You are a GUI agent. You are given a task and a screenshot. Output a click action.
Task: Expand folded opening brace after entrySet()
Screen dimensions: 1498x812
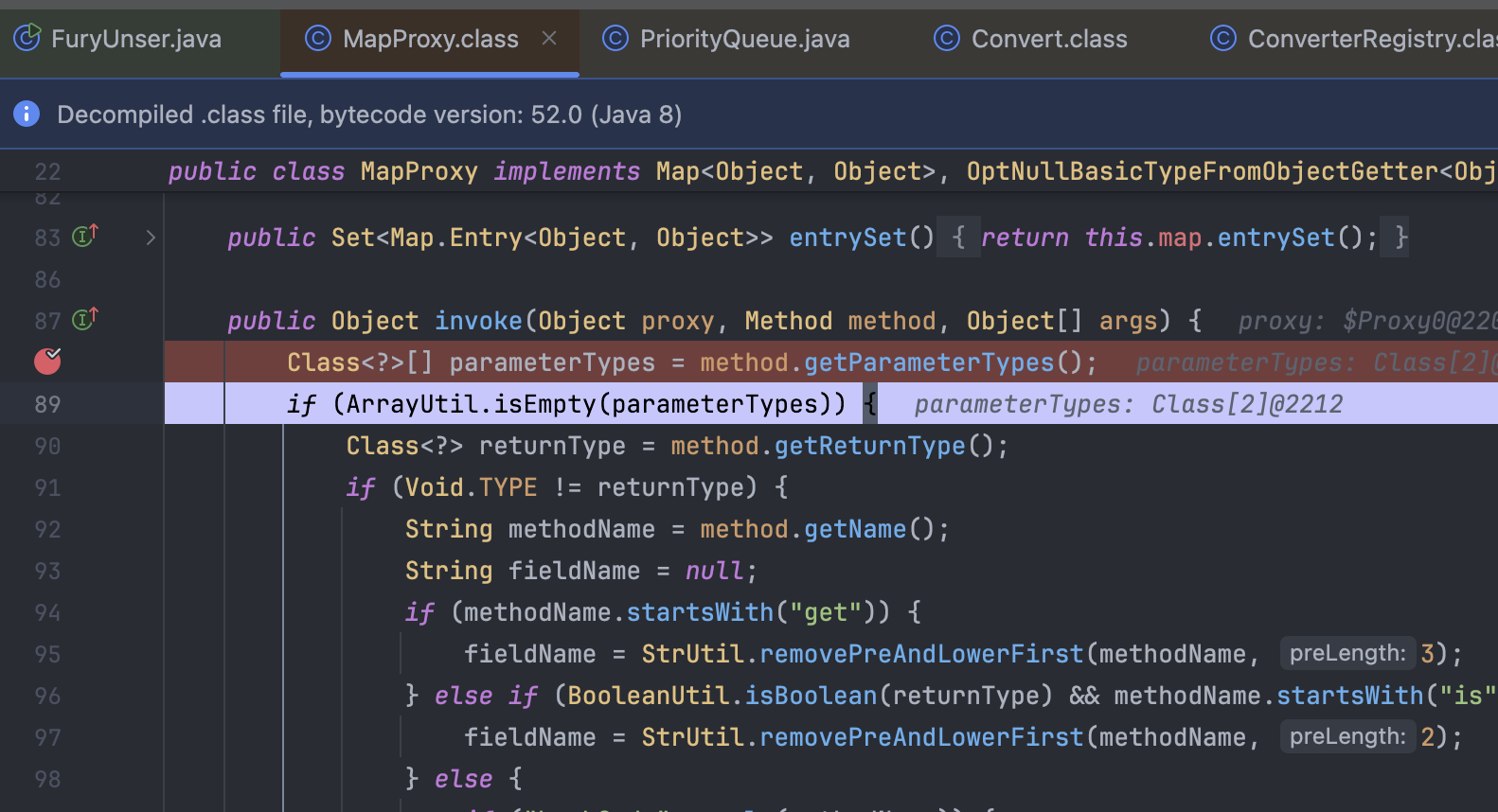(958, 238)
